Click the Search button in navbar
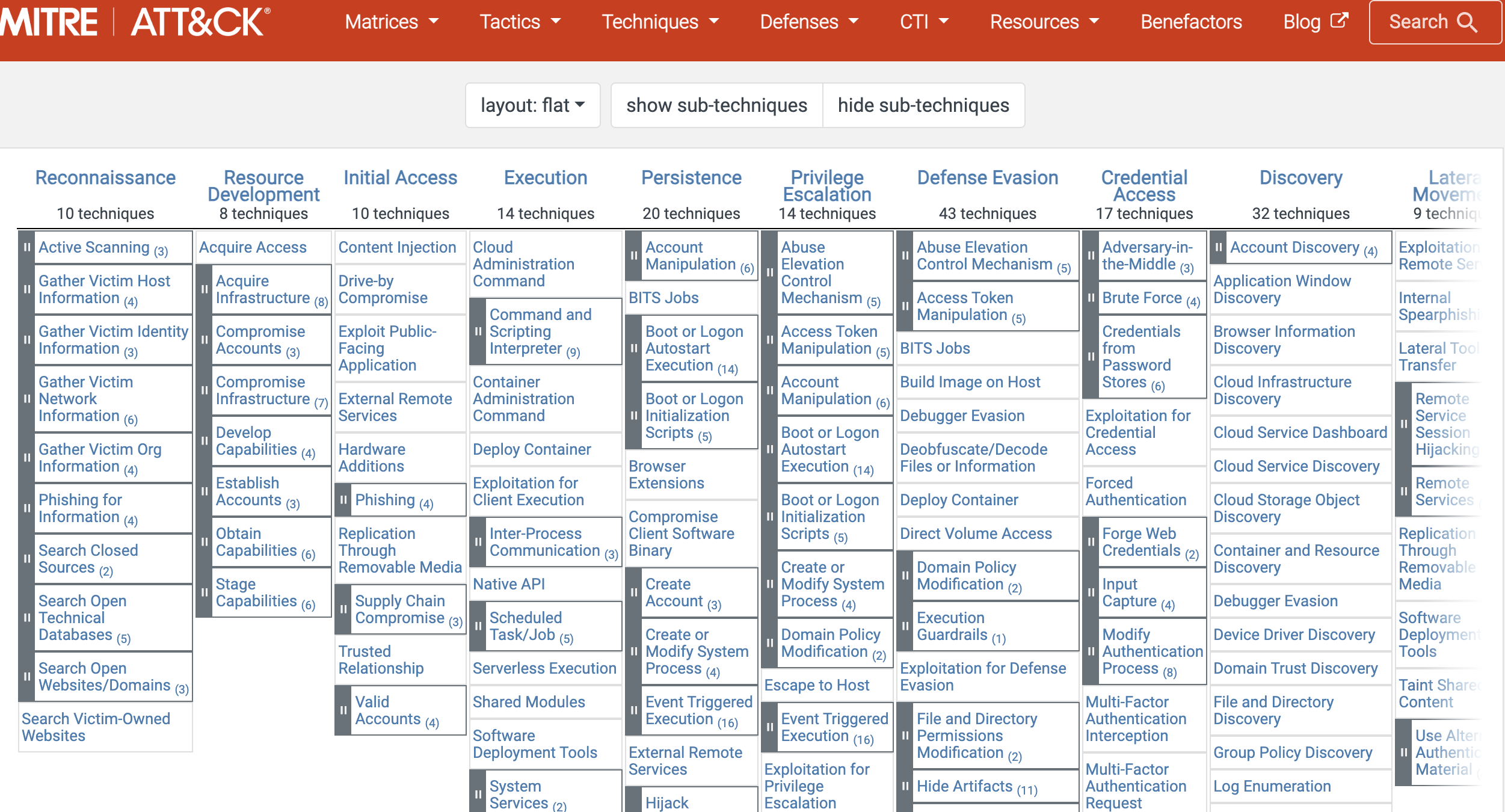The height and width of the screenshot is (812, 1505). 1430,25
